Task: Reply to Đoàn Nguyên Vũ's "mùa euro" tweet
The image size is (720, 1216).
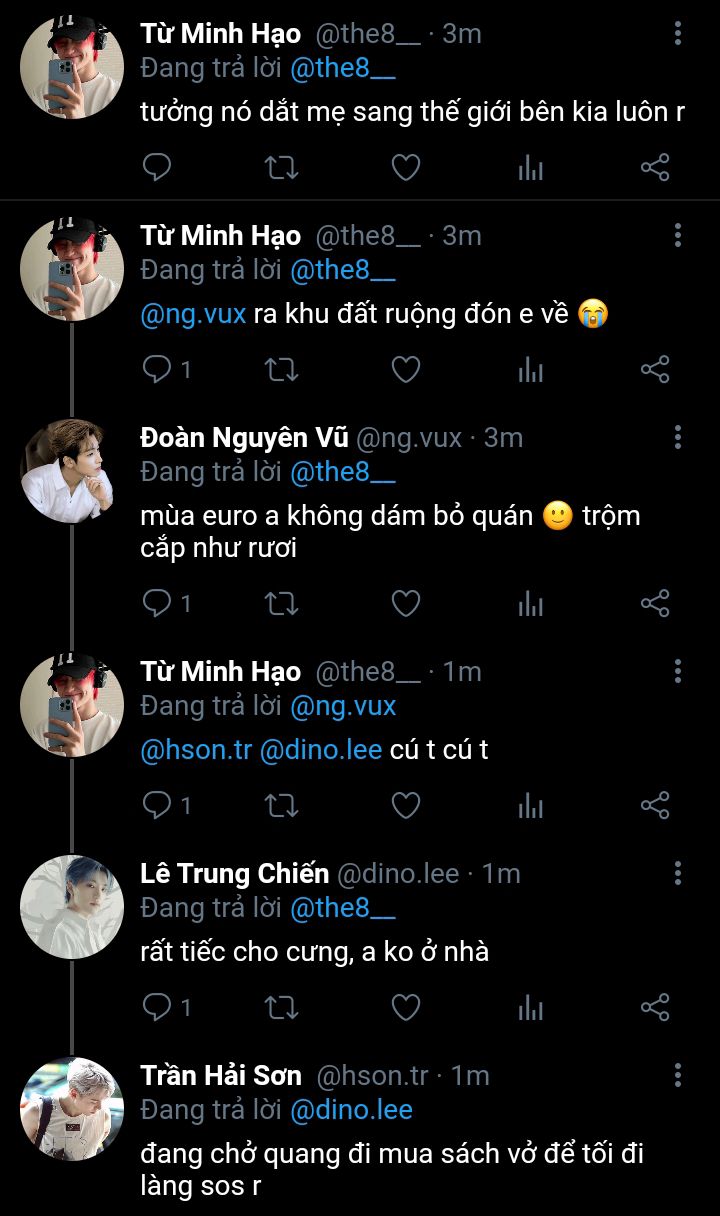Action: (x=157, y=603)
